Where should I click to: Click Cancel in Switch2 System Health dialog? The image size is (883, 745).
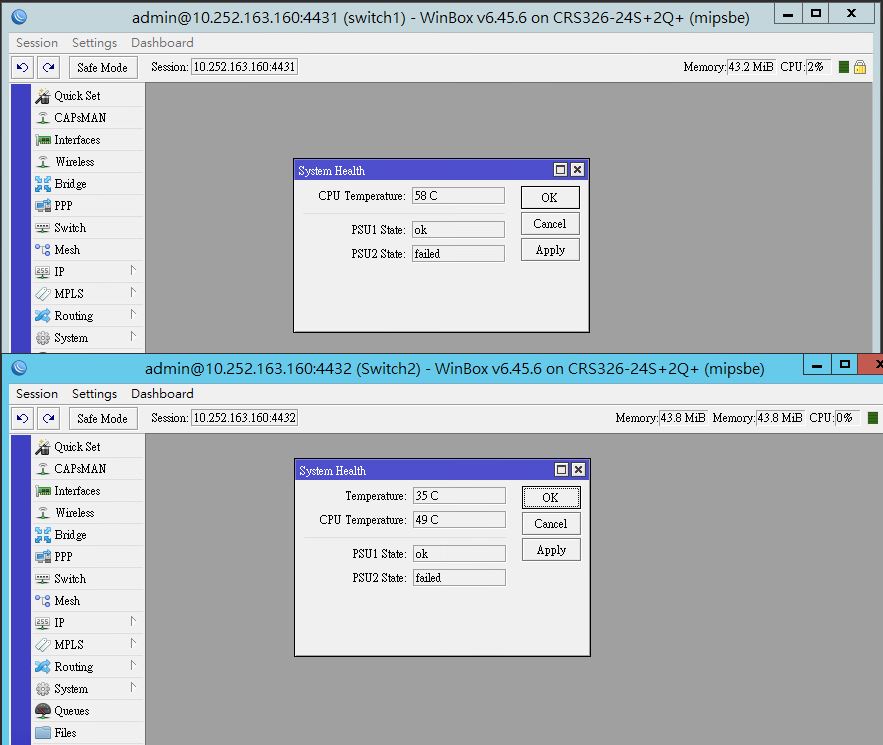pos(551,524)
